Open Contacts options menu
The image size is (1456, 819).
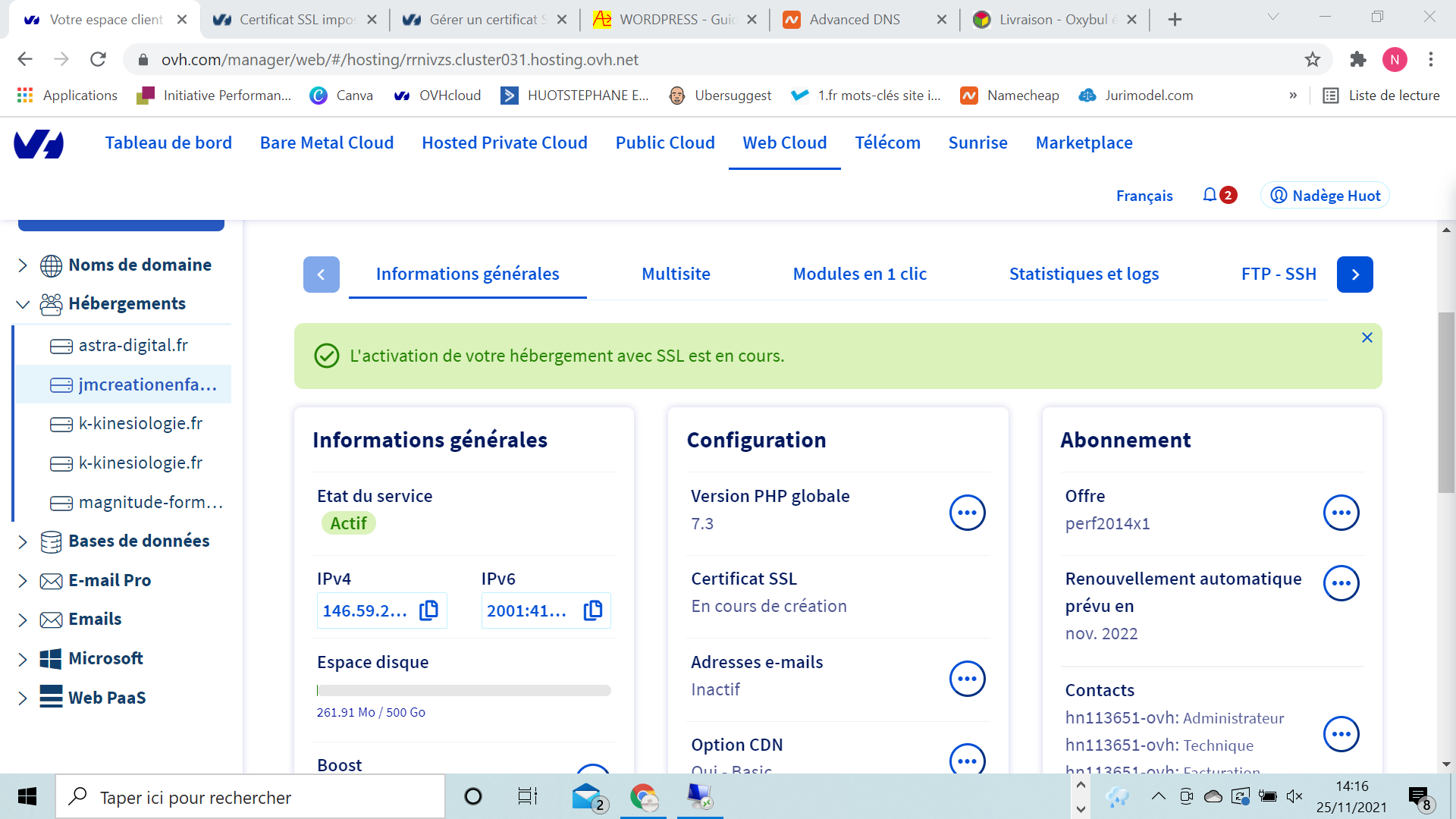(1341, 734)
